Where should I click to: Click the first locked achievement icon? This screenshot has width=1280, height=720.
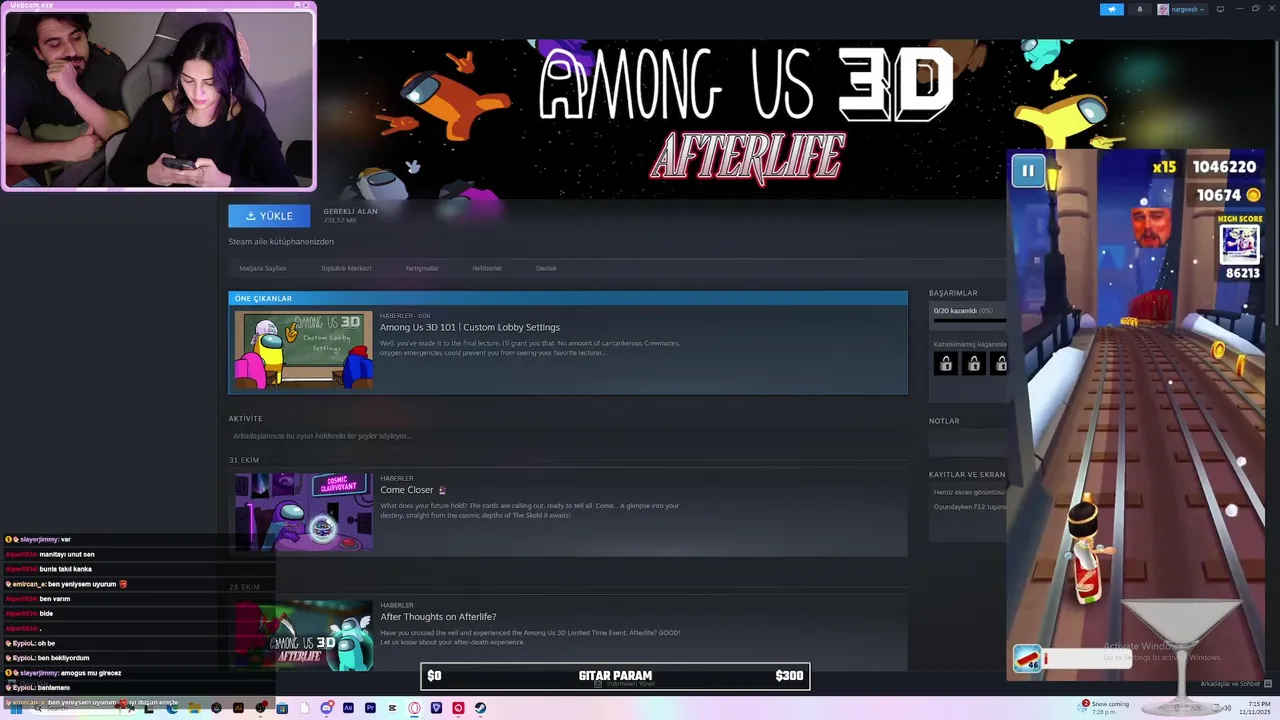click(946, 364)
